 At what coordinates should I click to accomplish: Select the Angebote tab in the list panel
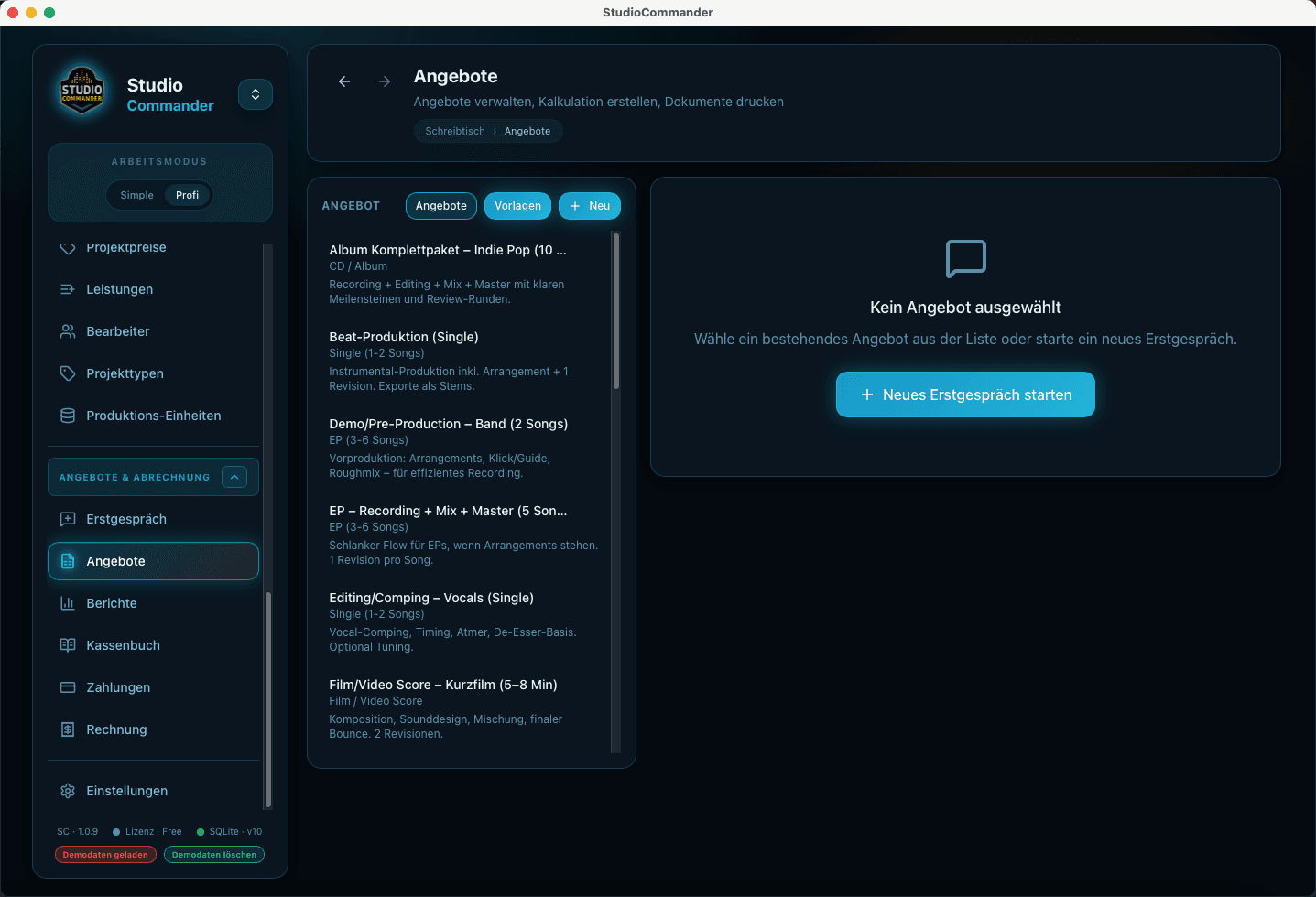440,206
